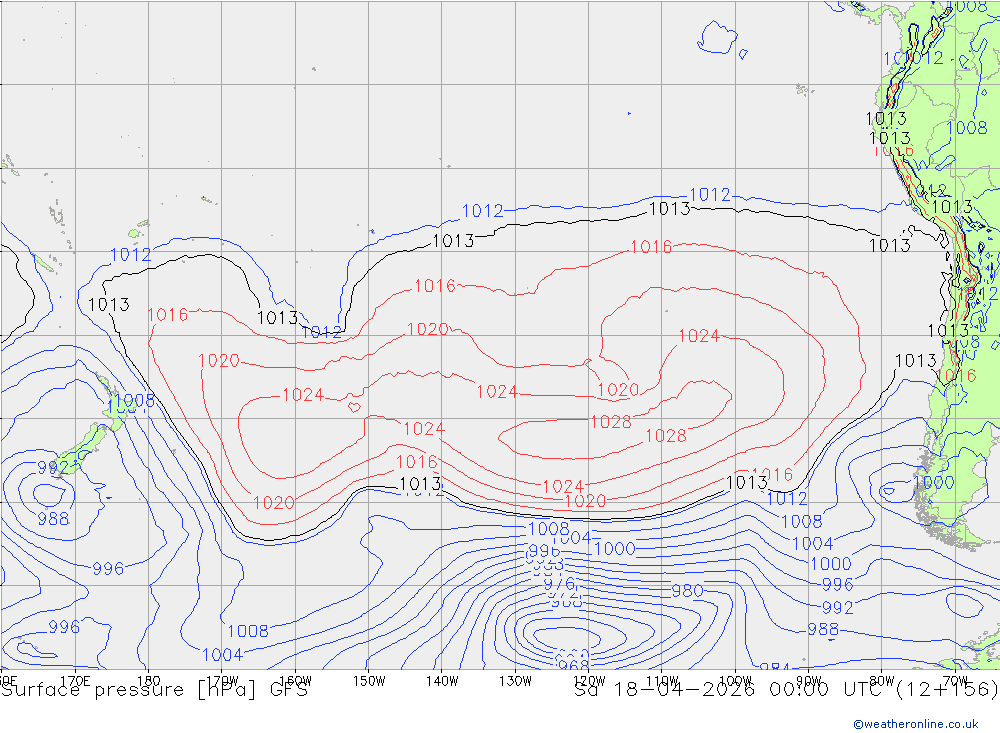The height and width of the screenshot is (733, 1000).
Task: Select the 160W longitude axis label
Action: pyautogui.click(x=295, y=681)
